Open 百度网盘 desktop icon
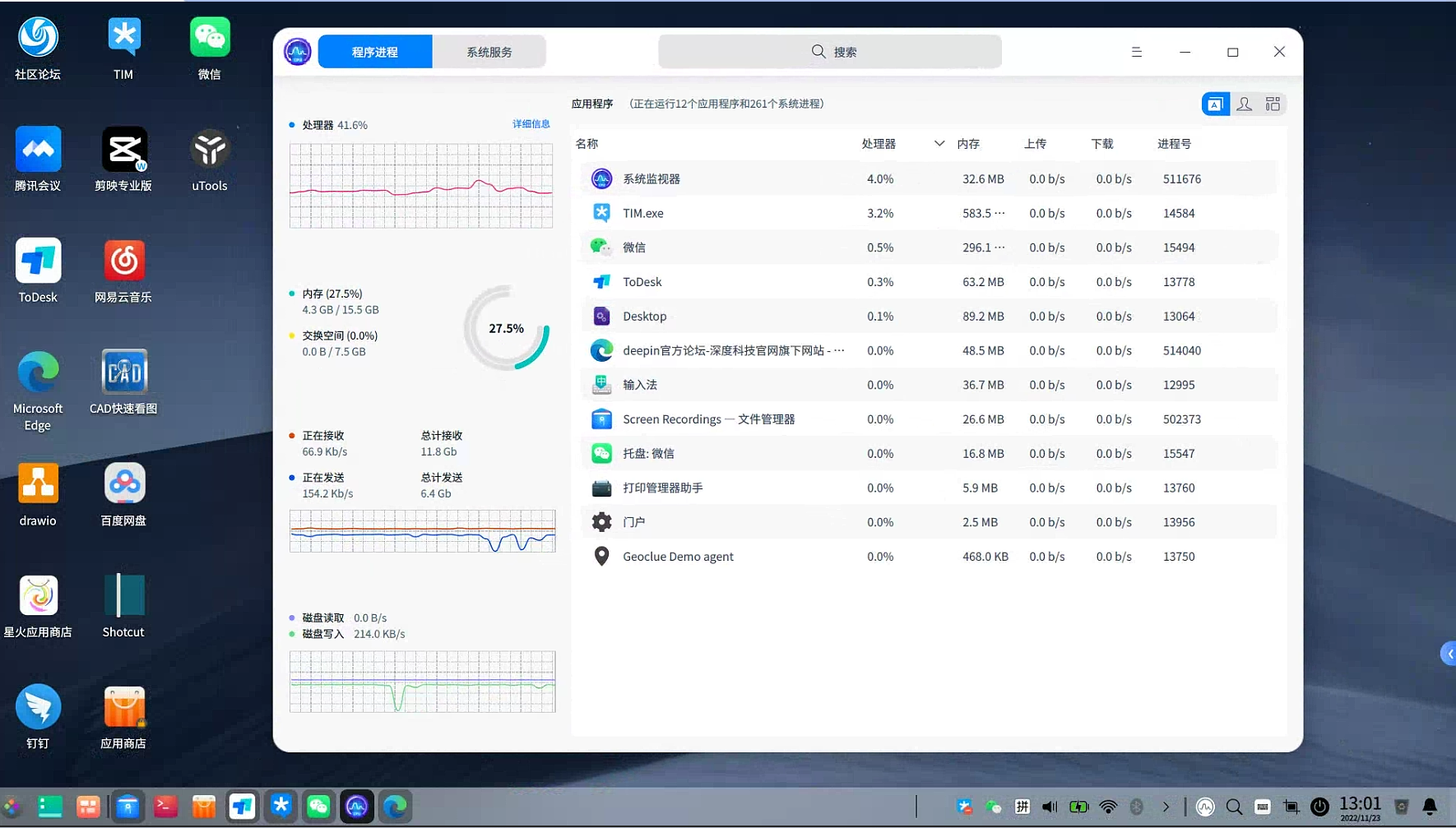1456x828 pixels. pos(123,493)
